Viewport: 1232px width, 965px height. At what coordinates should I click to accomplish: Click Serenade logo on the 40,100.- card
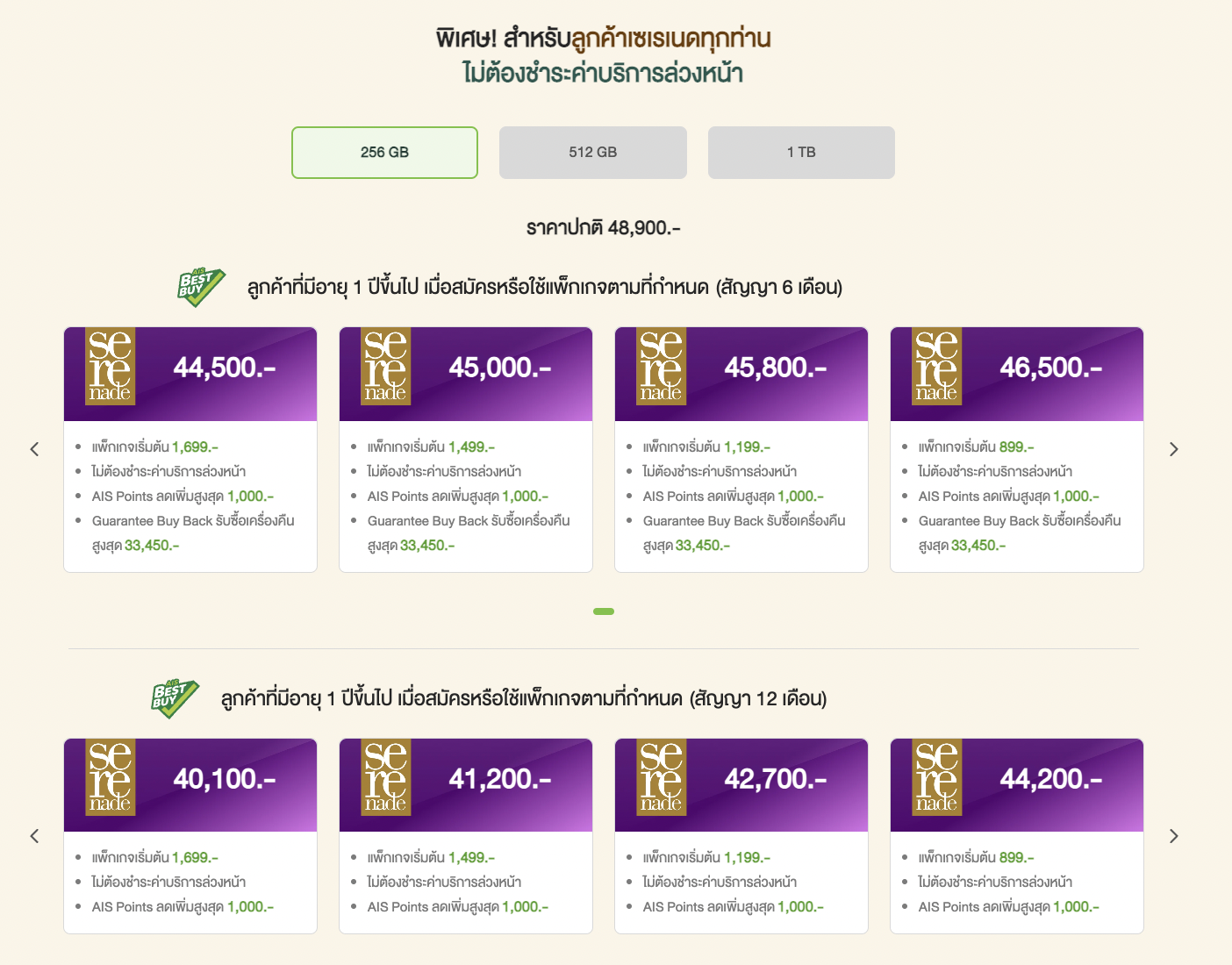click(x=110, y=777)
